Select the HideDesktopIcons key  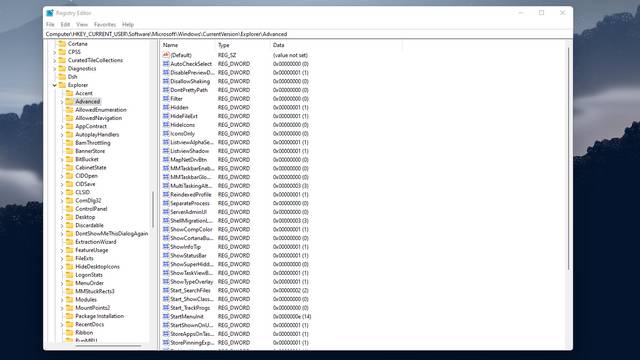[x=97, y=267]
